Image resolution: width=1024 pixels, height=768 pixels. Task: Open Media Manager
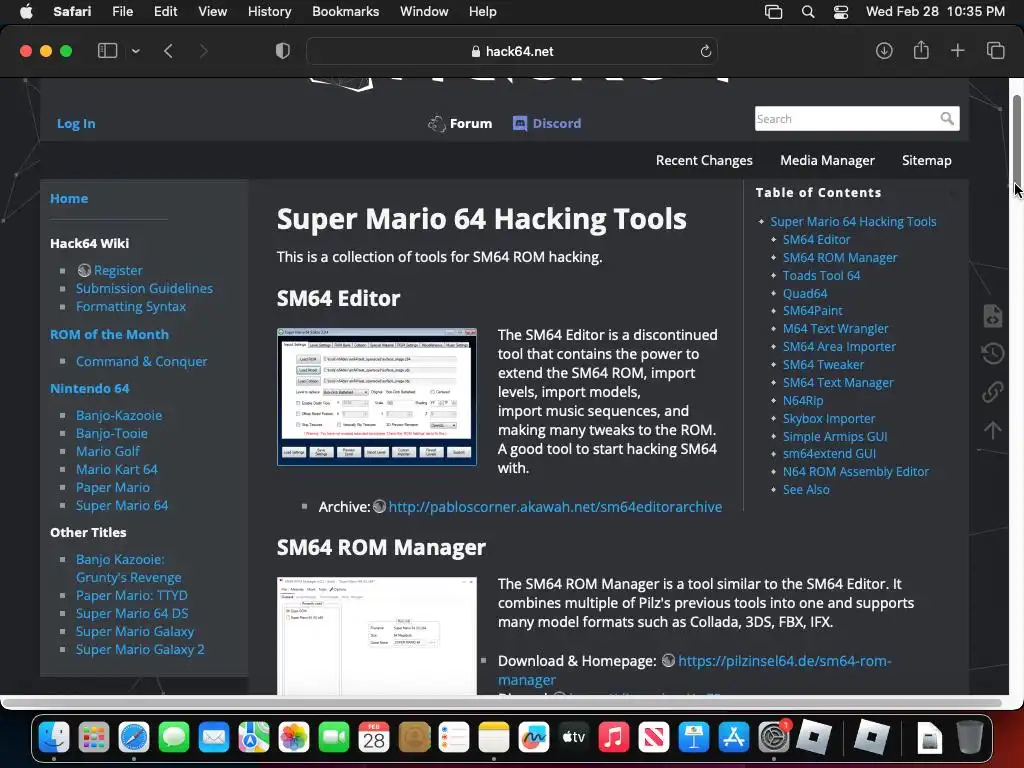pyautogui.click(x=827, y=160)
